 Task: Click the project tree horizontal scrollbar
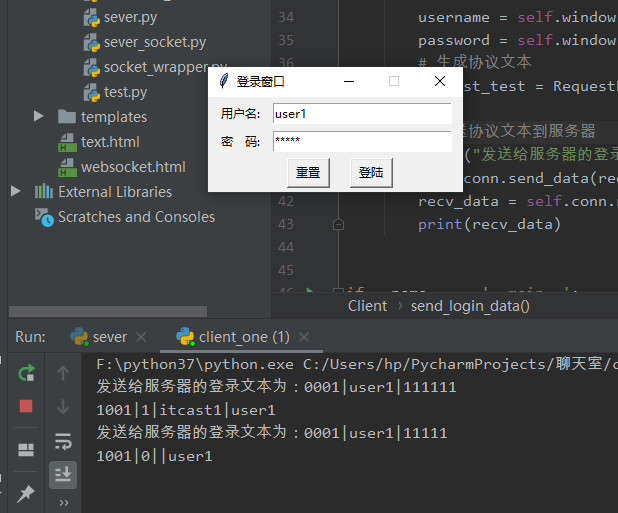pos(108,311)
